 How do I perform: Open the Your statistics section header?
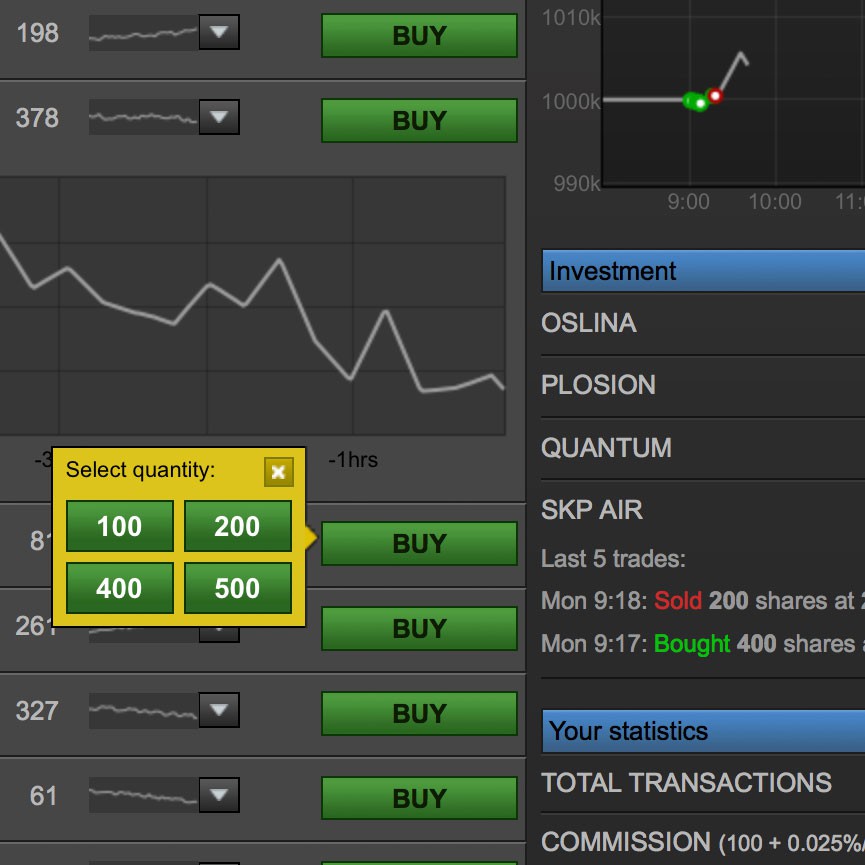click(x=702, y=731)
